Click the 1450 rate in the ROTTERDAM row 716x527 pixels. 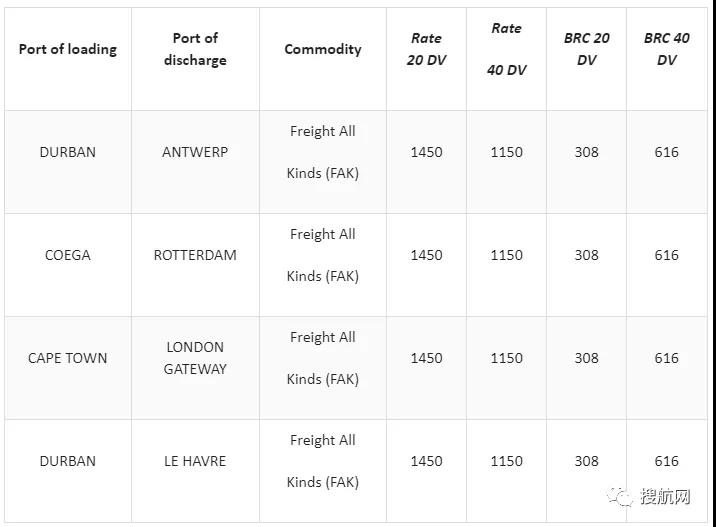[x=426, y=255]
